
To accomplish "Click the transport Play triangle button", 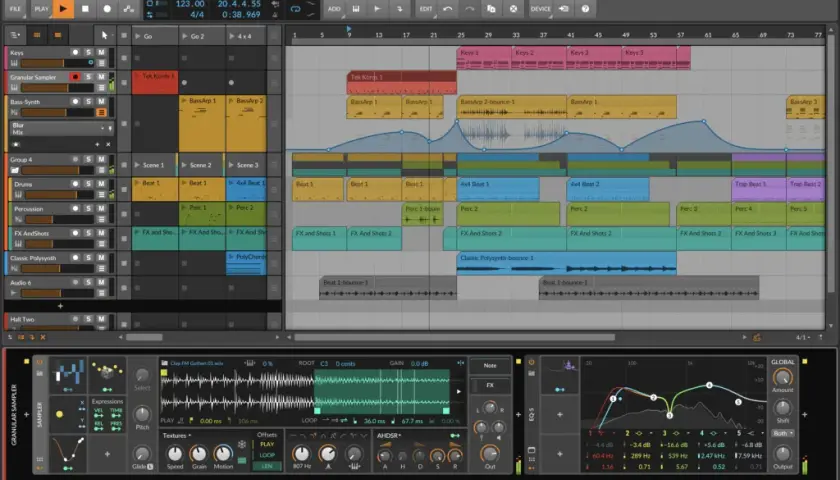I will click(x=63, y=9).
